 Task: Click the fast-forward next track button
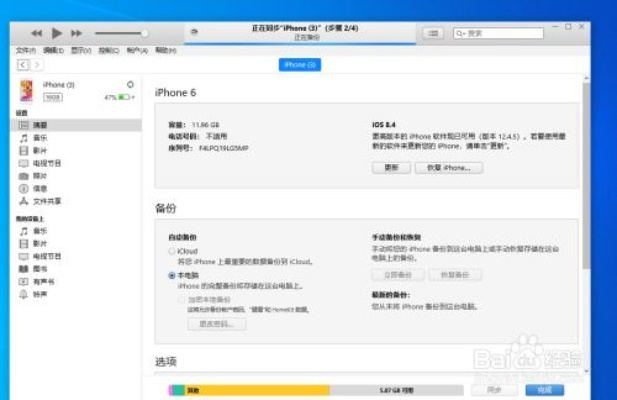click(76, 33)
